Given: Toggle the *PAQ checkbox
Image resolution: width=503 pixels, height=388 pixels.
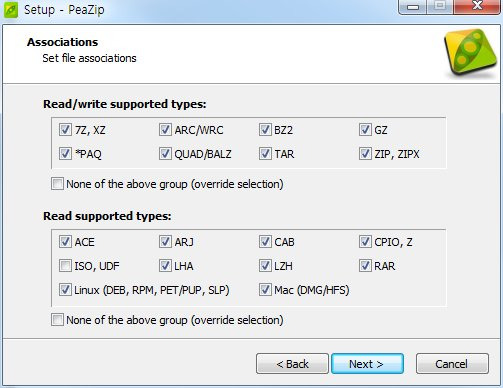Looking at the screenshot, I should point(65,154).
